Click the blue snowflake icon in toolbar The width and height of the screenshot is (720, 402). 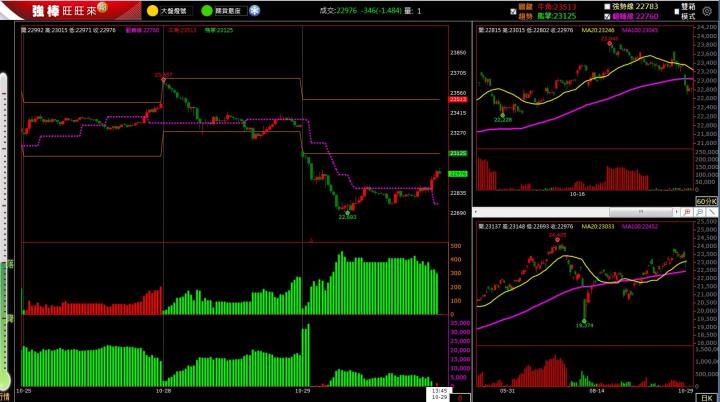click(x=254, y=11)
